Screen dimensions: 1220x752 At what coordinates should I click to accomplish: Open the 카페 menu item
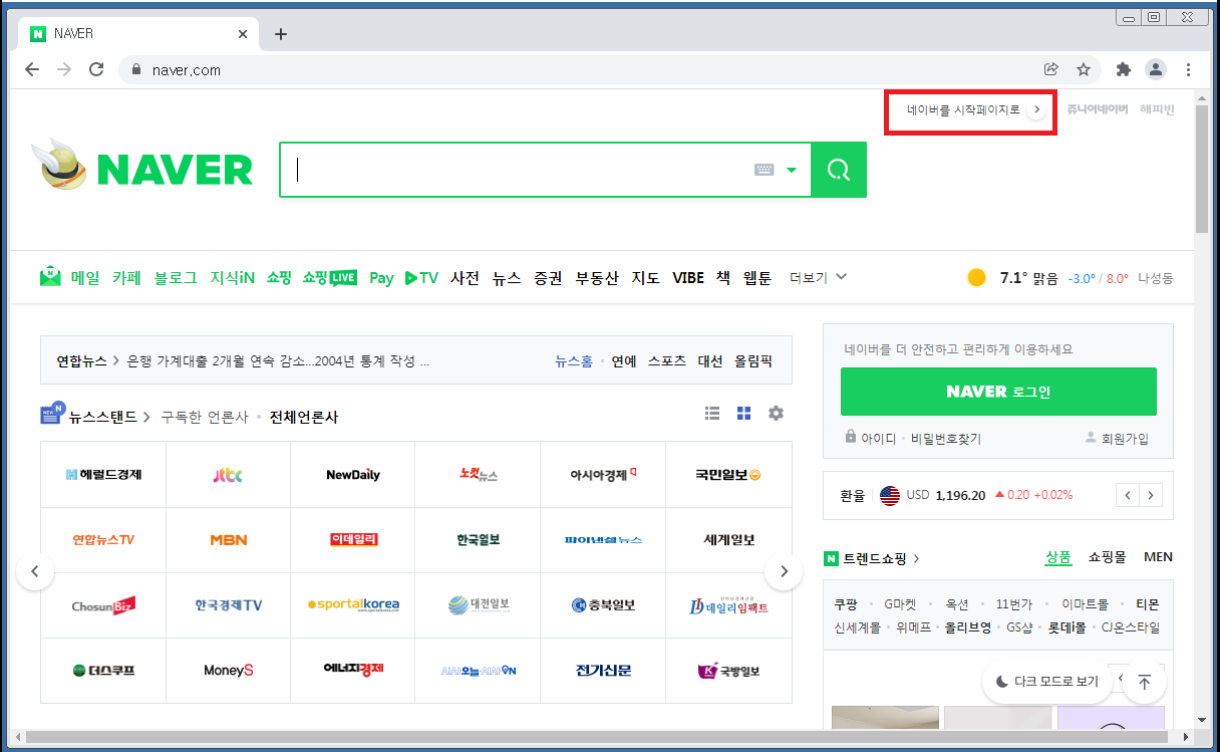tap(126, 278)
